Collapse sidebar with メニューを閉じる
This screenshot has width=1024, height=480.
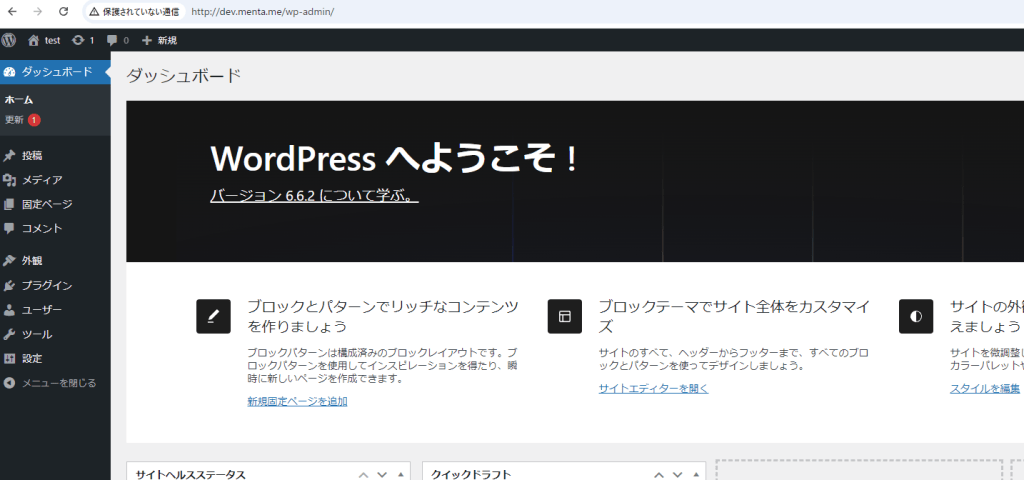[x=58, y=382]
